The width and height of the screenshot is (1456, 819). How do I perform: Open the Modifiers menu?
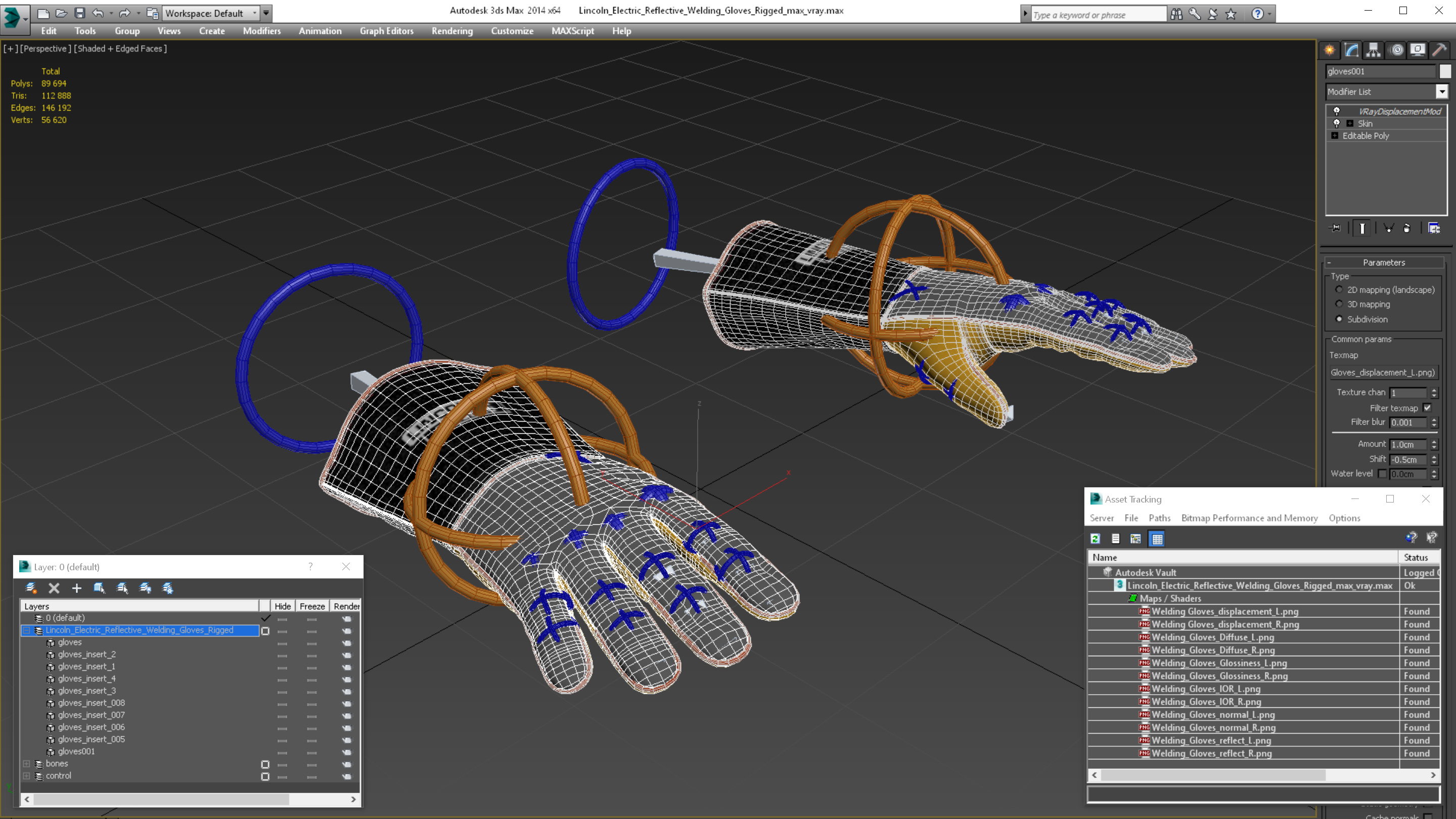point(262,31)
